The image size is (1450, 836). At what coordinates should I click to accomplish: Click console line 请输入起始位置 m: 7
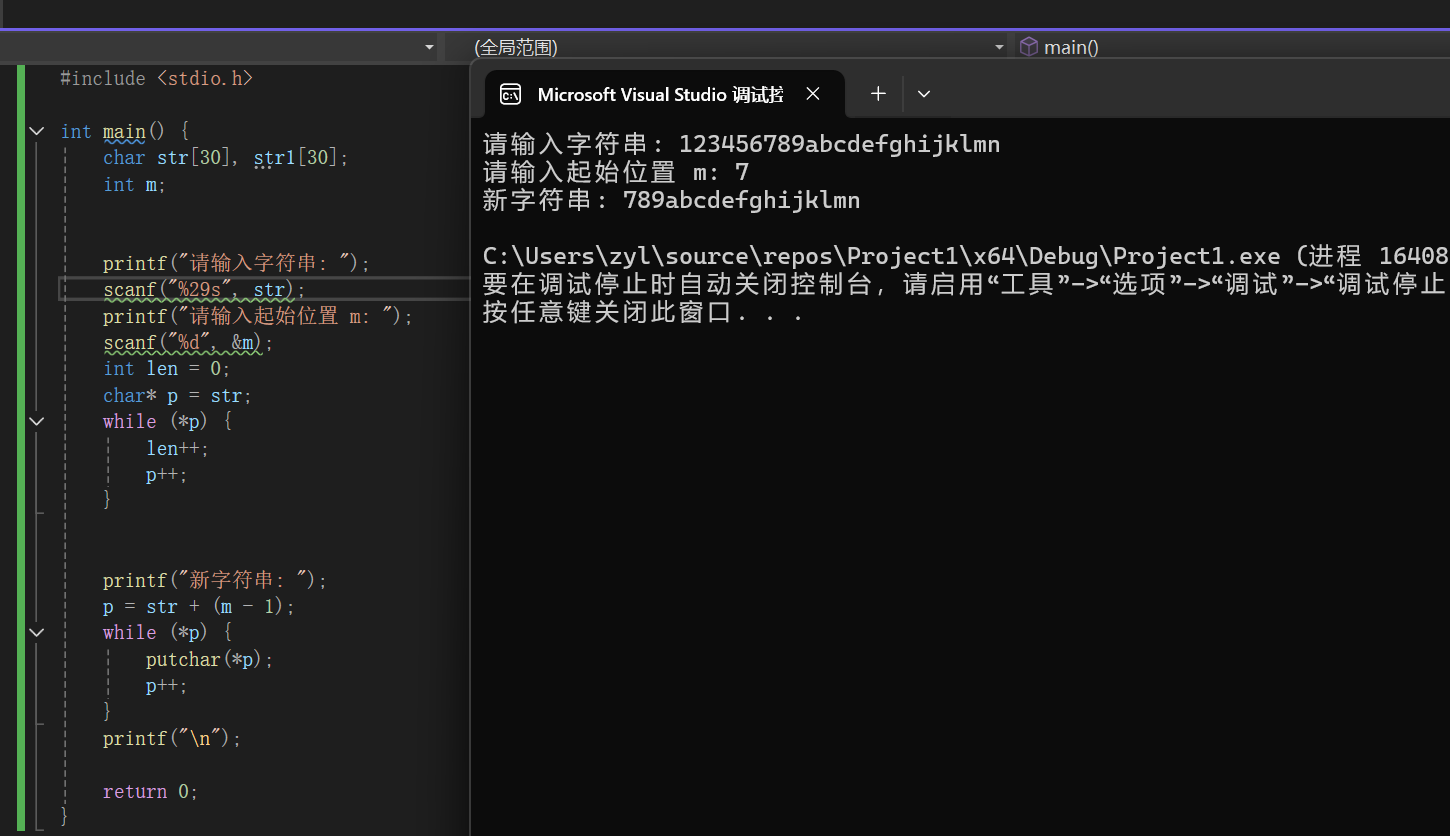pyautogui.click(x=616, y=172)
